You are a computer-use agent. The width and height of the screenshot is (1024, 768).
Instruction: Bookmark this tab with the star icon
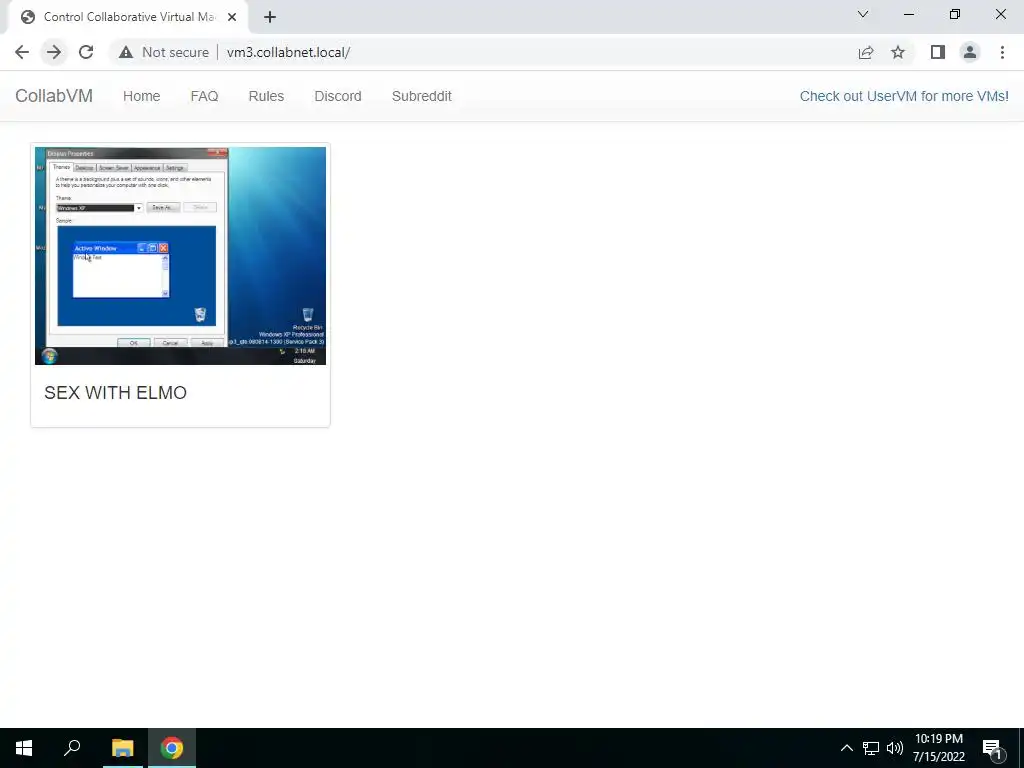click(x=898, y=52)
